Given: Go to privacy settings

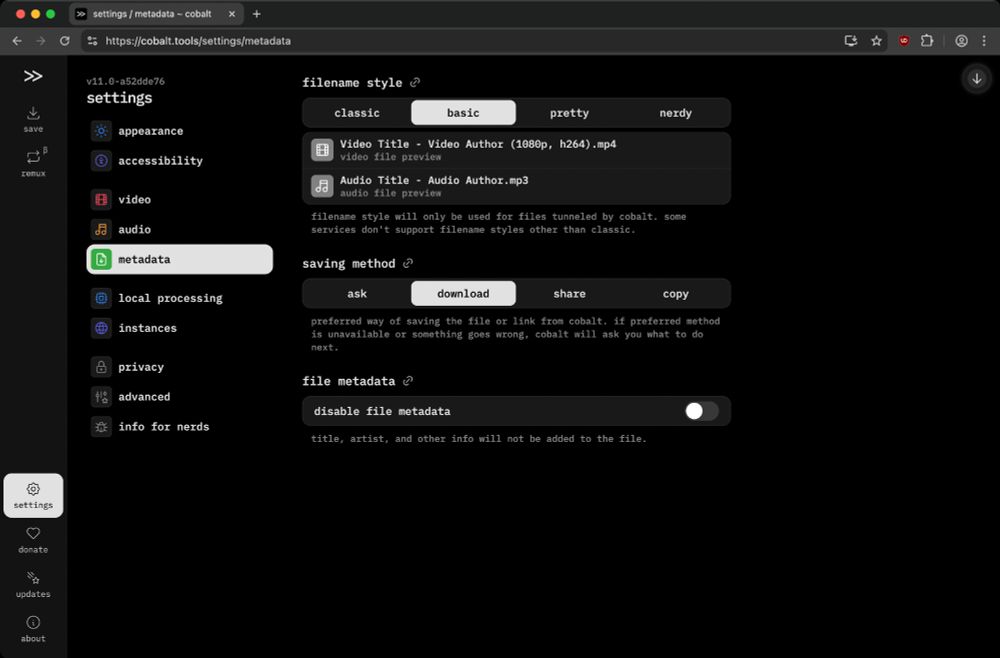Looking at the screenshot, I should 180,367.
